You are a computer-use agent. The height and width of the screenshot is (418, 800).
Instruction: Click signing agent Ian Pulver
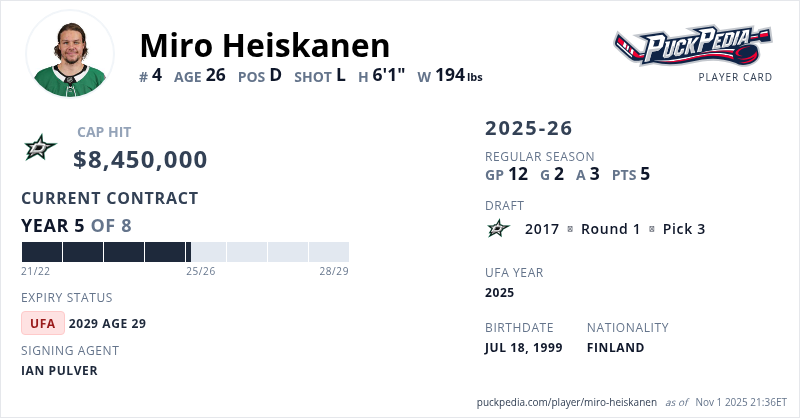tap(60, 370)
